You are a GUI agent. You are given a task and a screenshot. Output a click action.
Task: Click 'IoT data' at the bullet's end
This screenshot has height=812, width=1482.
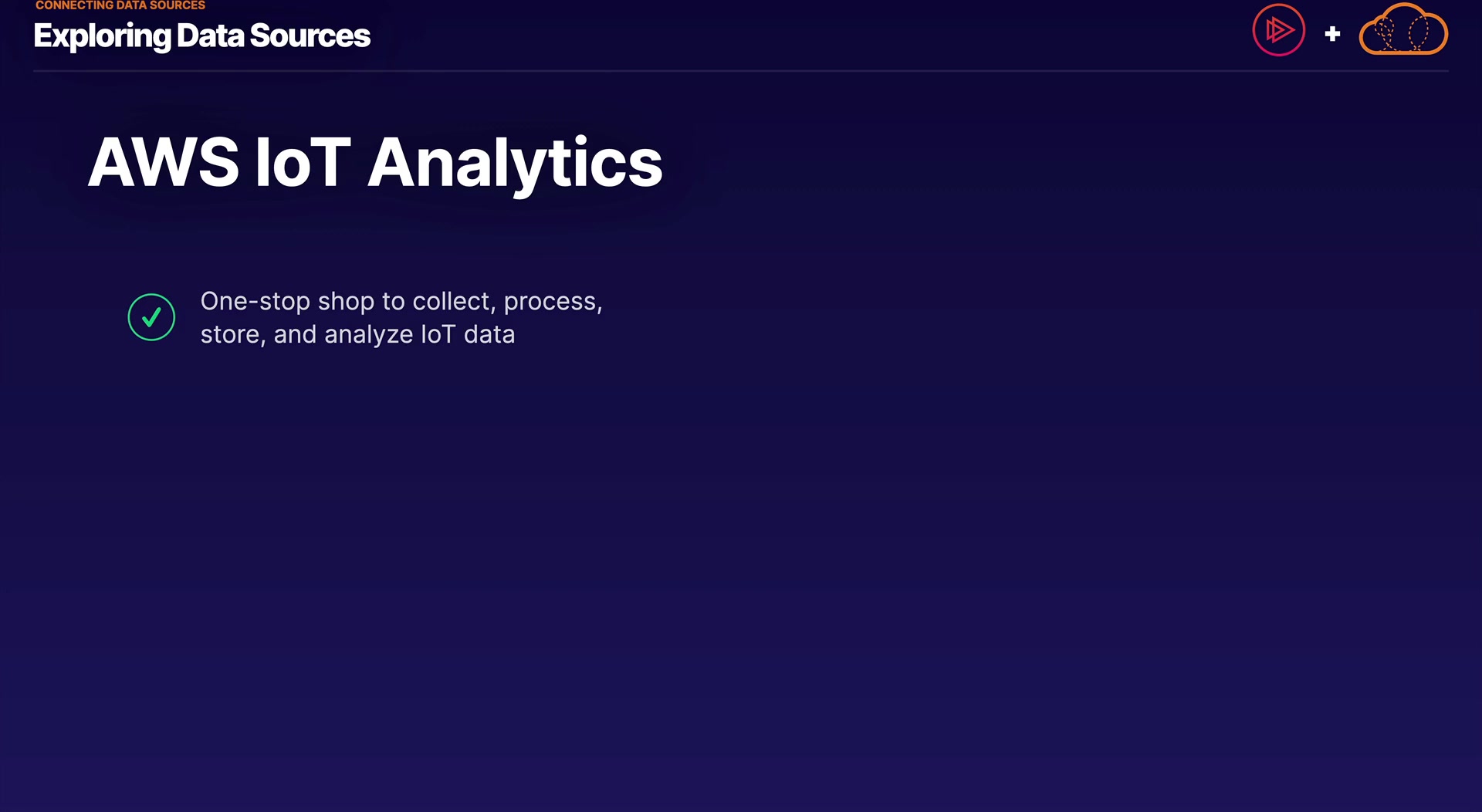click(468, 334)
